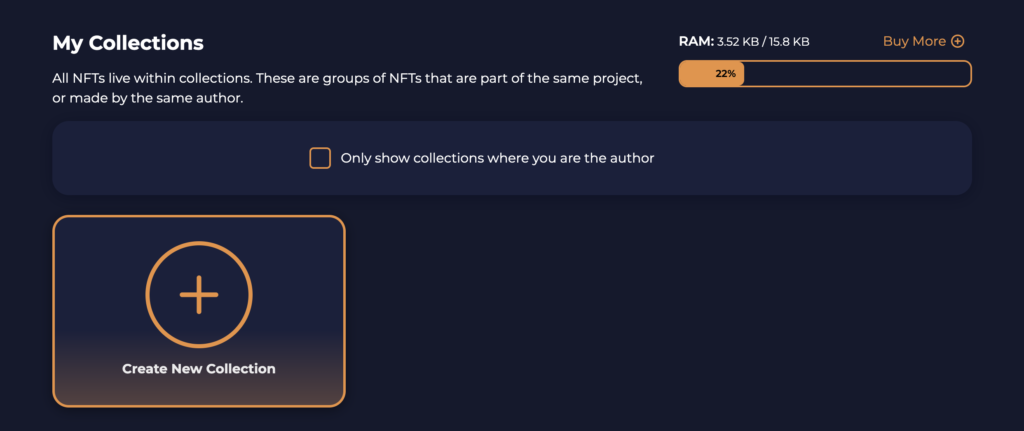Click the gradient bottom edge of the collection card
1024x431 pixels.
click(x=199, y=395)
